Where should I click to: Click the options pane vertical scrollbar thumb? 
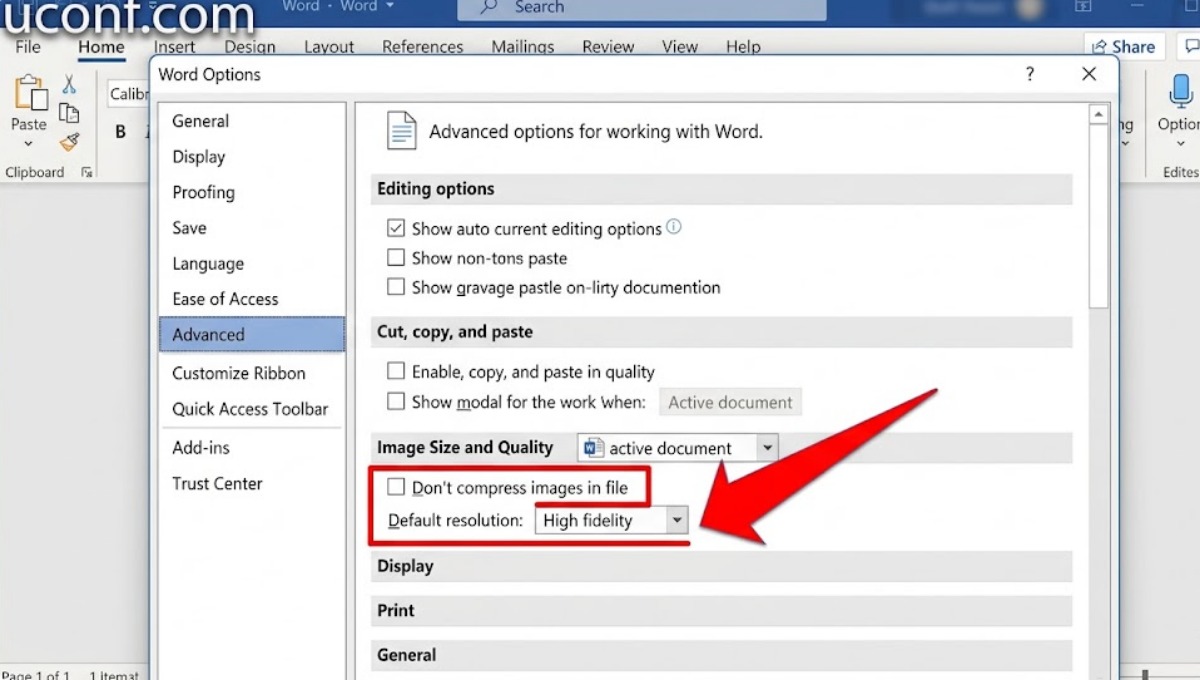[x=1099, y=217]
